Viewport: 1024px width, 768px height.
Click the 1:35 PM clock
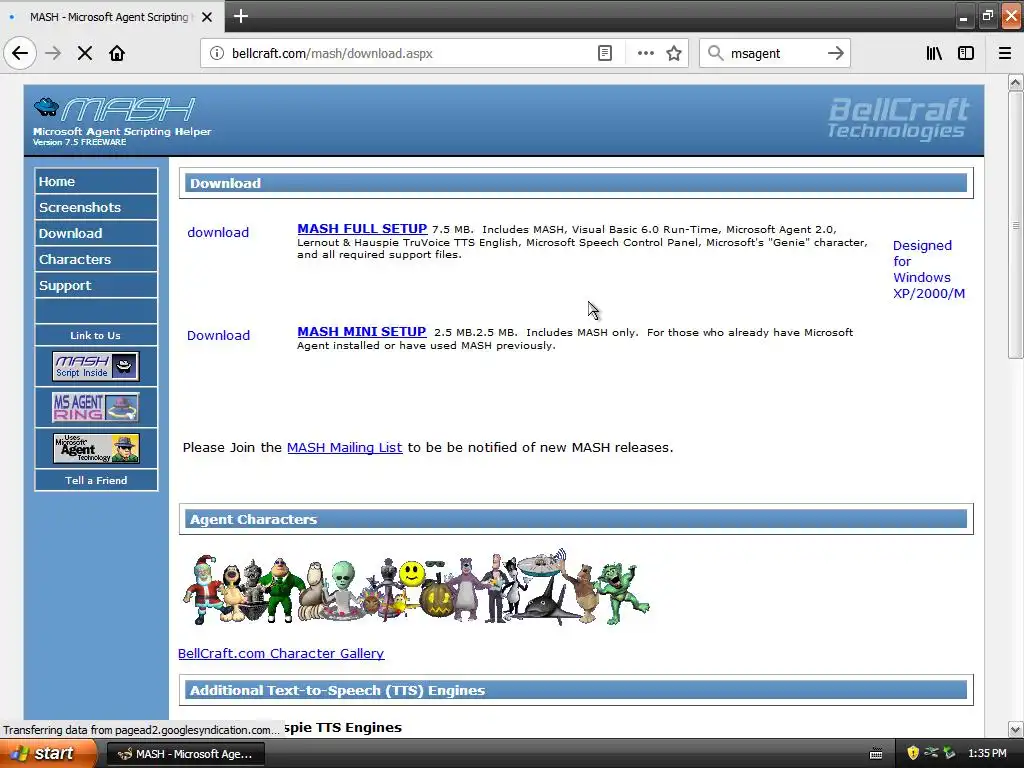pyautogui.click(x=987, y=753)
